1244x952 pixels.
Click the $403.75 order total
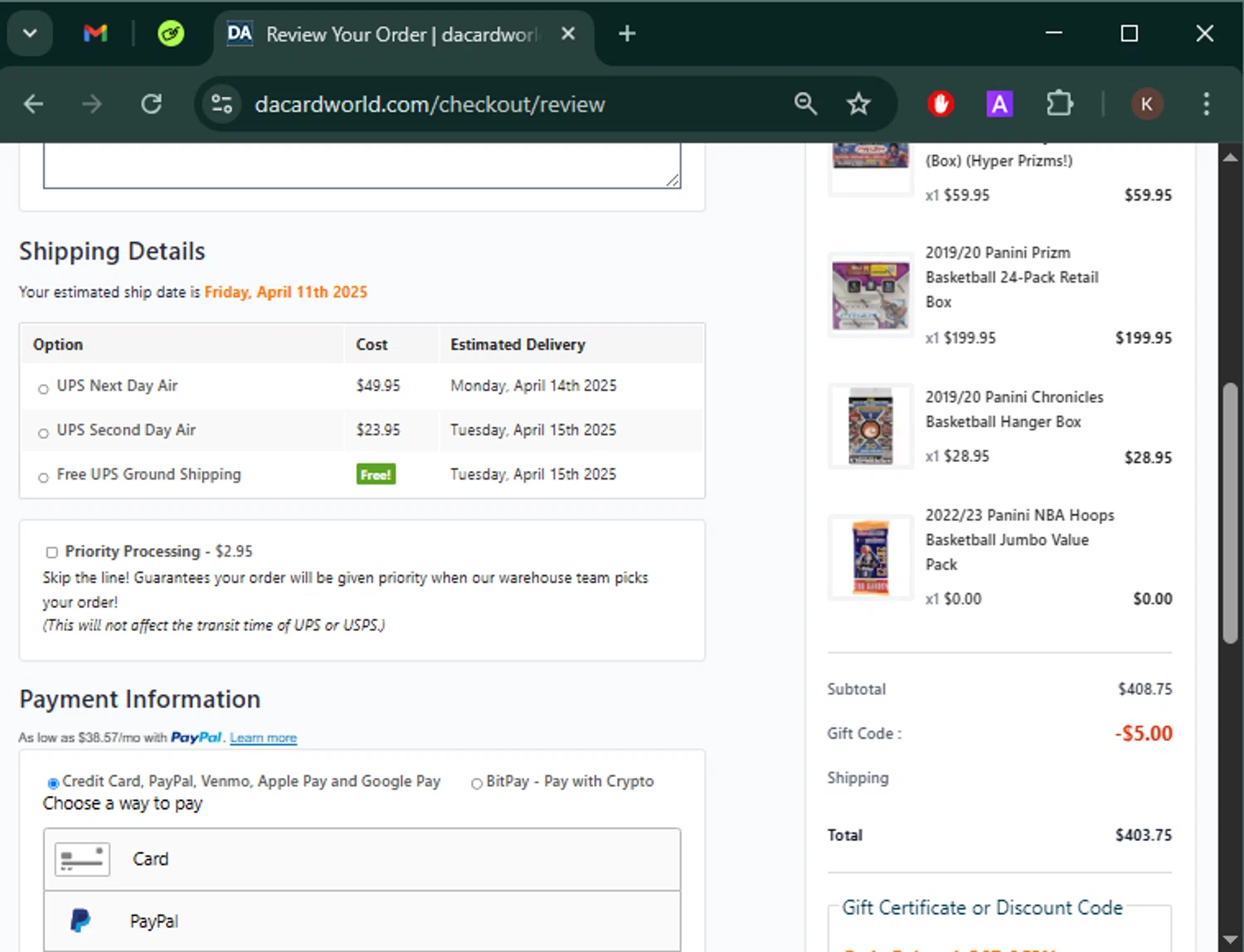1144,835
